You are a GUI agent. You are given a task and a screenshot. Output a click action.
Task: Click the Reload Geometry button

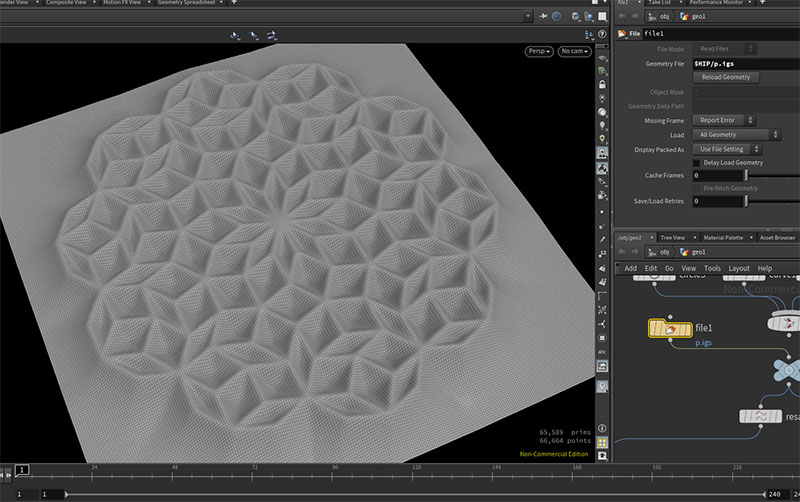(726, 78)
